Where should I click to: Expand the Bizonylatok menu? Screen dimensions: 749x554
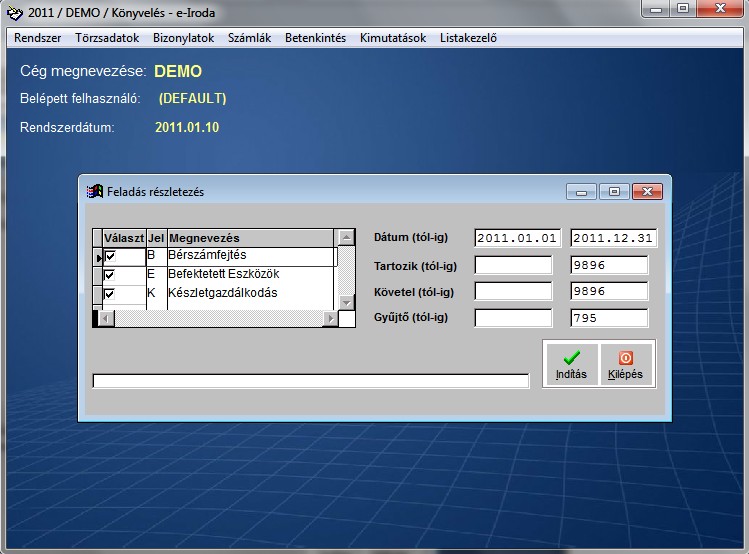pyautogui.click(x=184, y=38)
